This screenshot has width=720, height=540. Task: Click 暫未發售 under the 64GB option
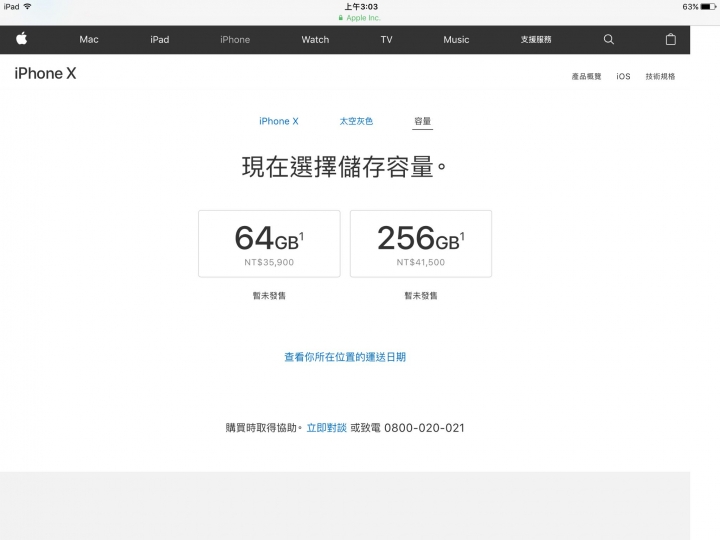pos(269,296)
